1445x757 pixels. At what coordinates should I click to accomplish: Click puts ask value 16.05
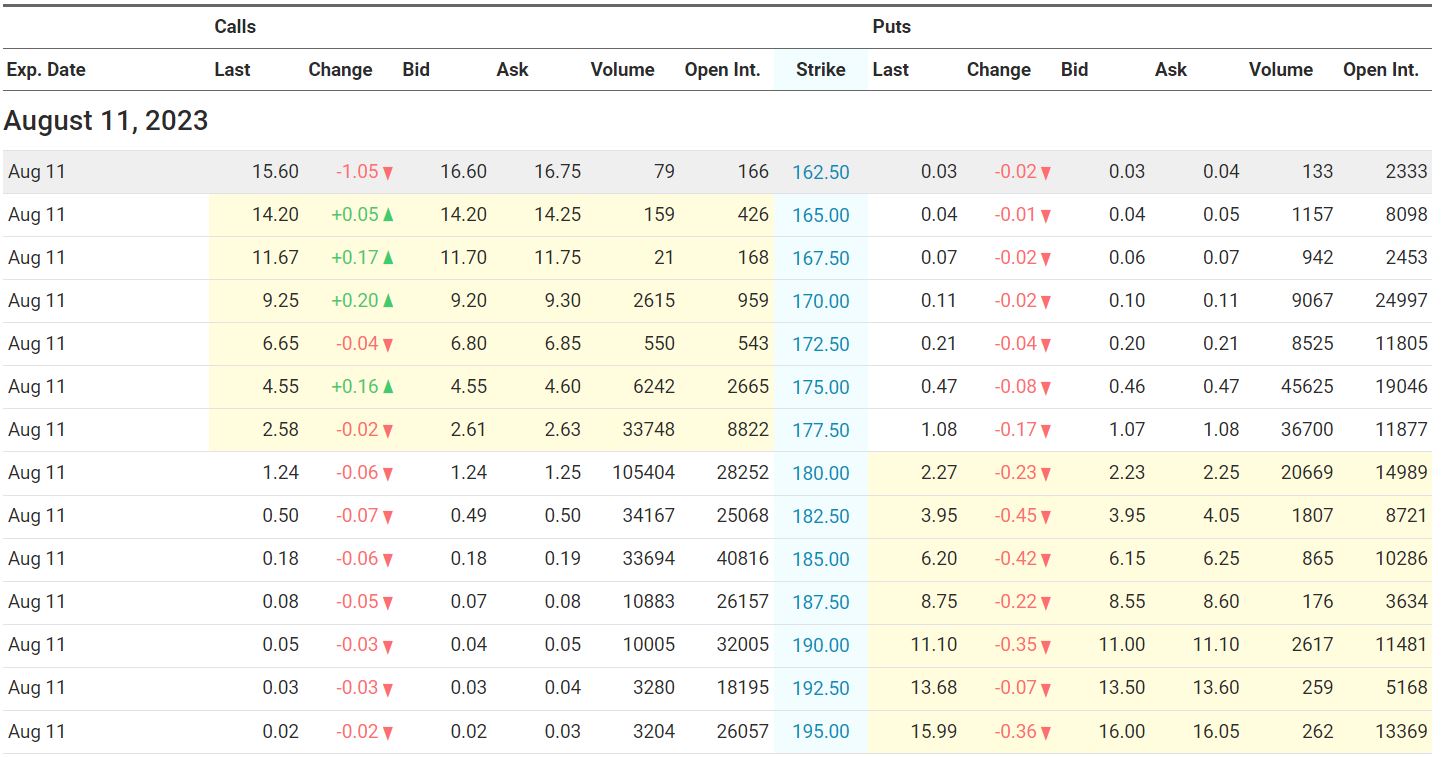tap(1216, 731)
